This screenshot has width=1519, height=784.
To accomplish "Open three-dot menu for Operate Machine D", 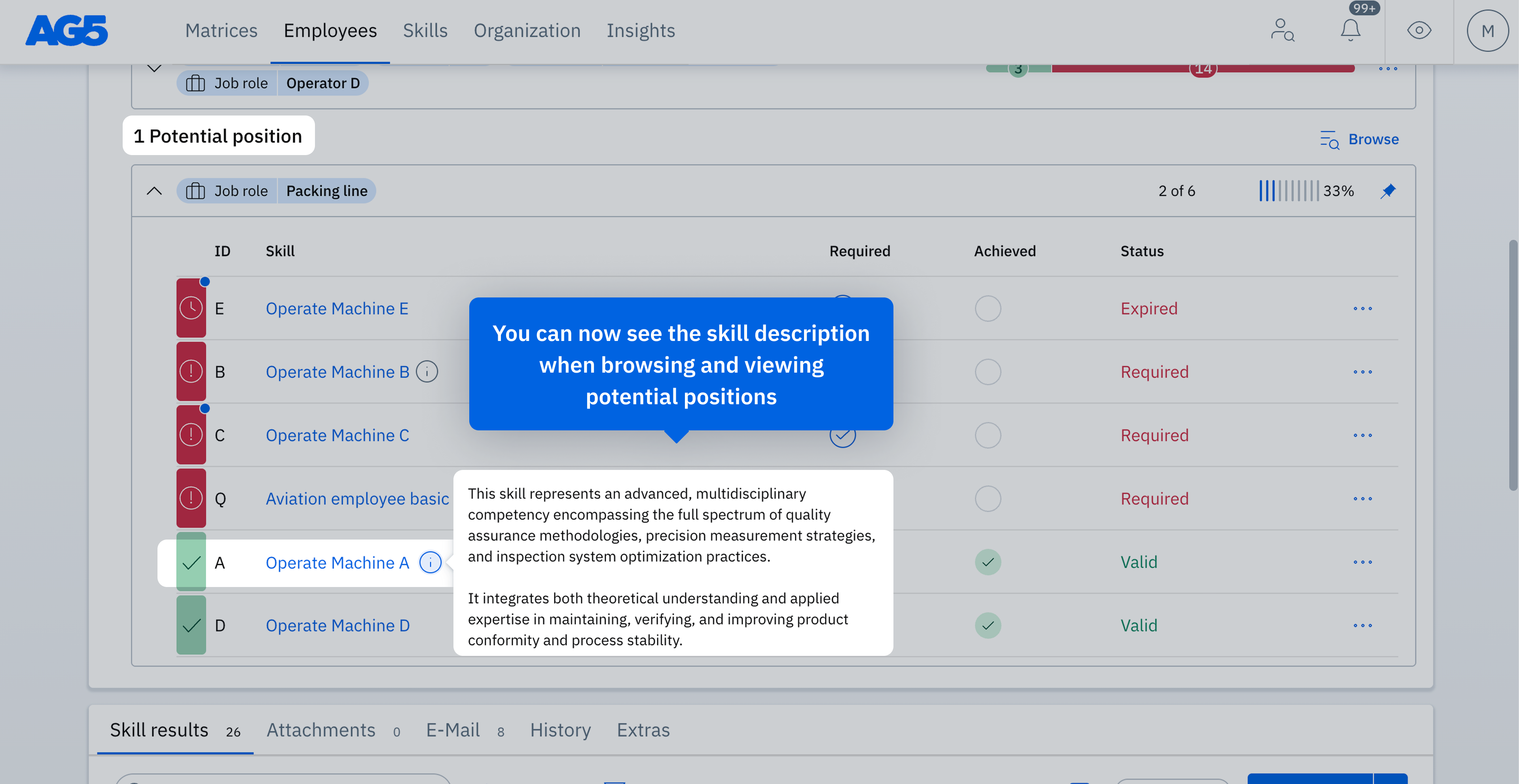I will [1362, 625].
